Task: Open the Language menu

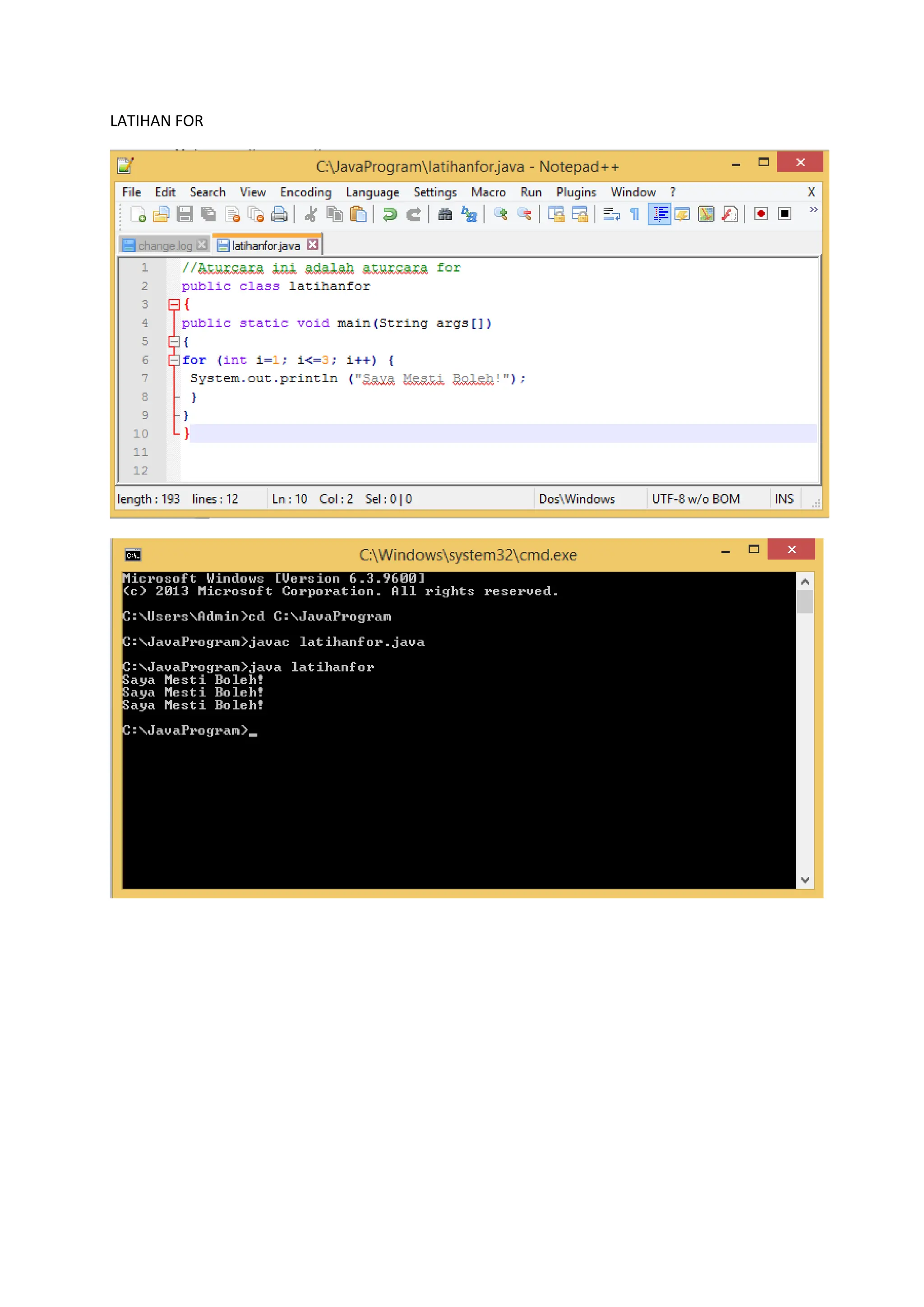Action: pyautogui.click(x=373, y=192)
